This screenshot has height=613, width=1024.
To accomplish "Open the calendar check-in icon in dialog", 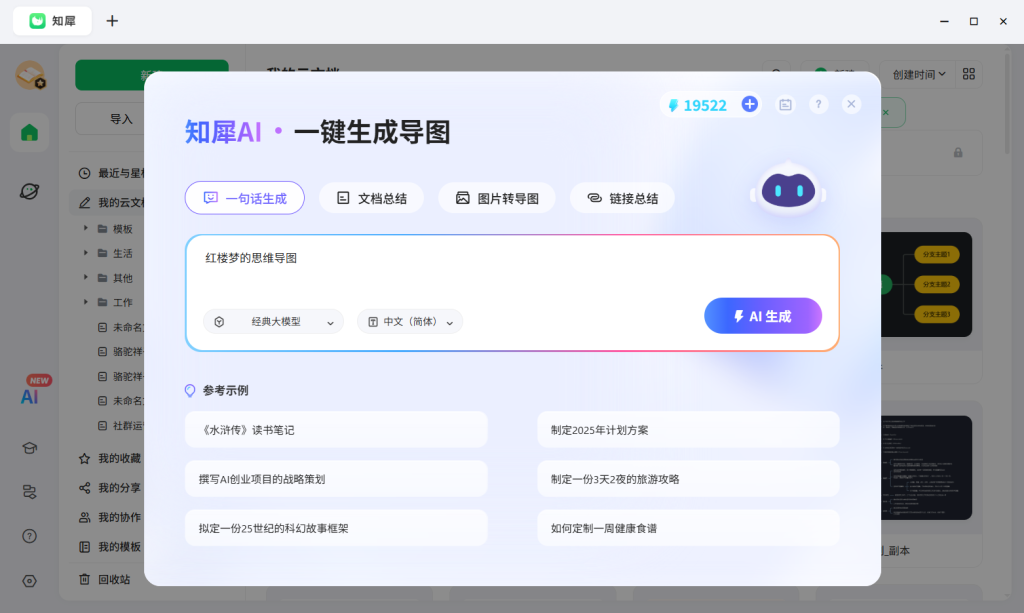I will point(786,104).
